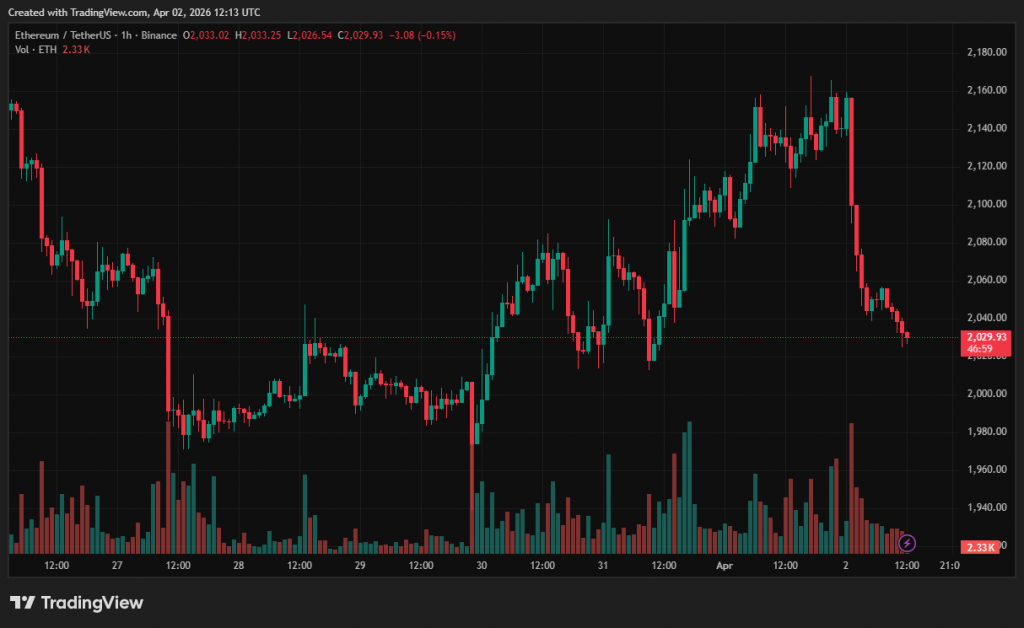
Task: Click the 2,180.00 price axis label
Action: click(986, 52)
